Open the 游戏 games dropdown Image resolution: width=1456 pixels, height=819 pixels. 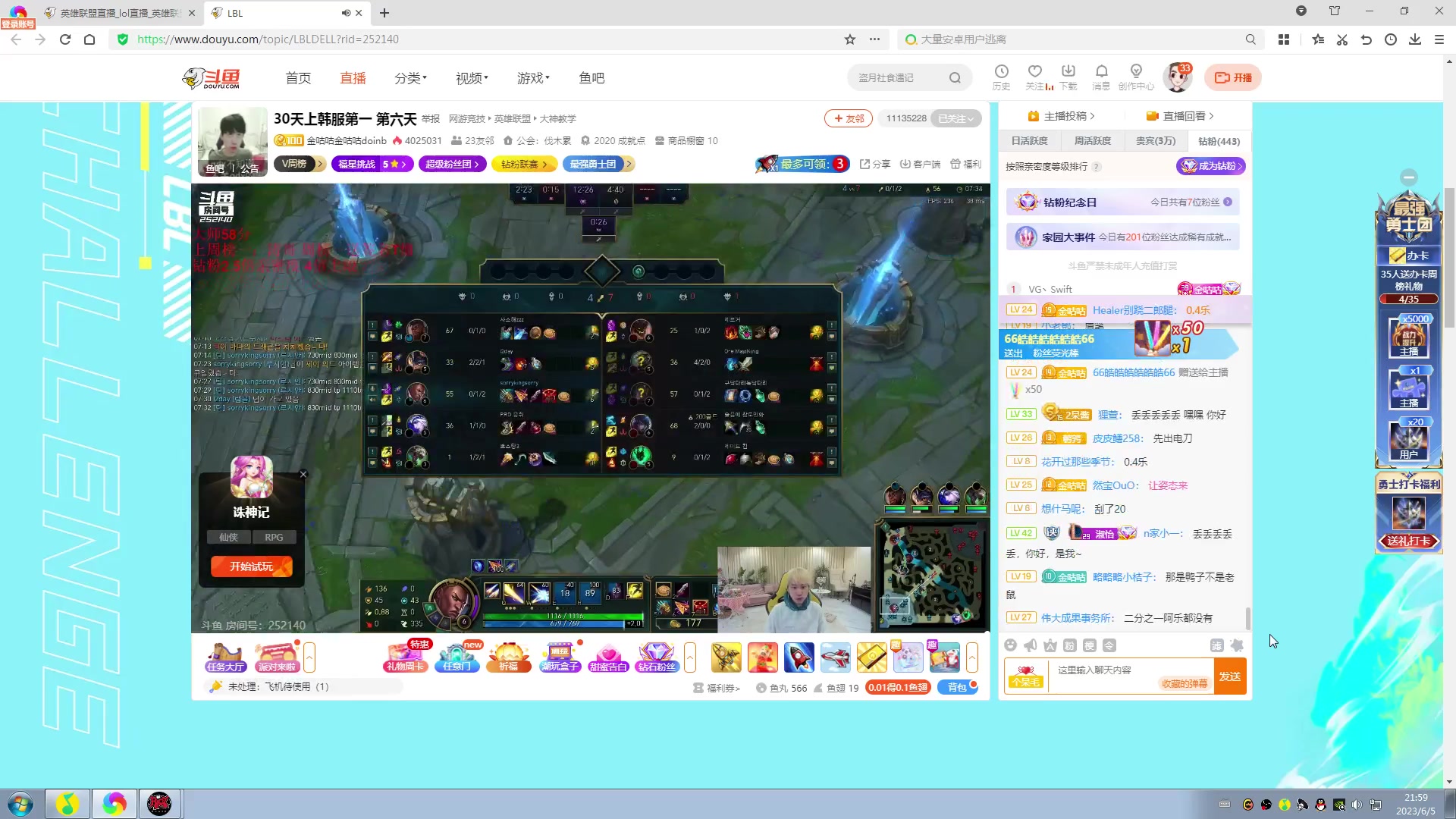click(533, 78)
